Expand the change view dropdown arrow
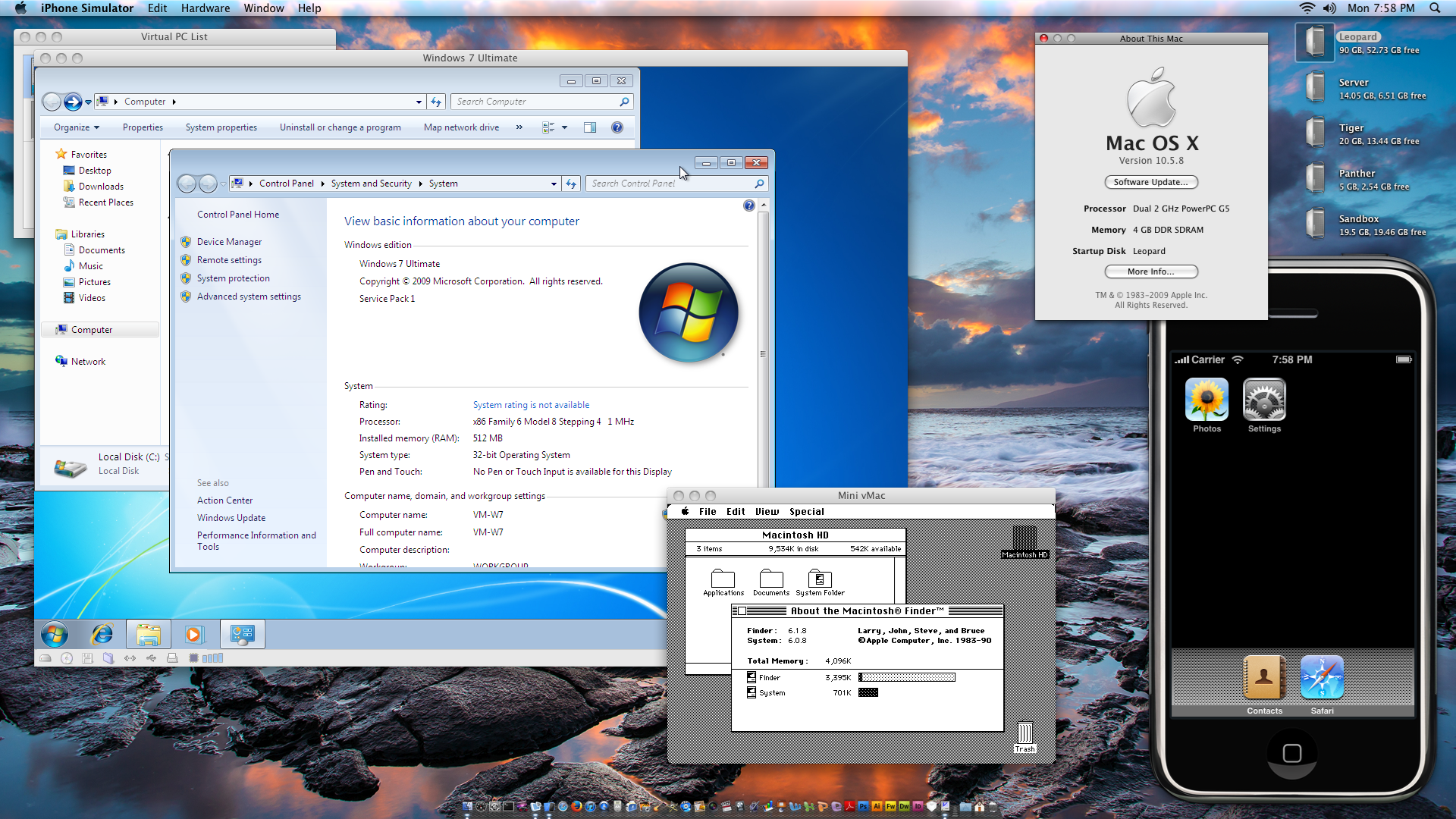The height and width of the screenshot is (819, 1456). click(564, 127)
